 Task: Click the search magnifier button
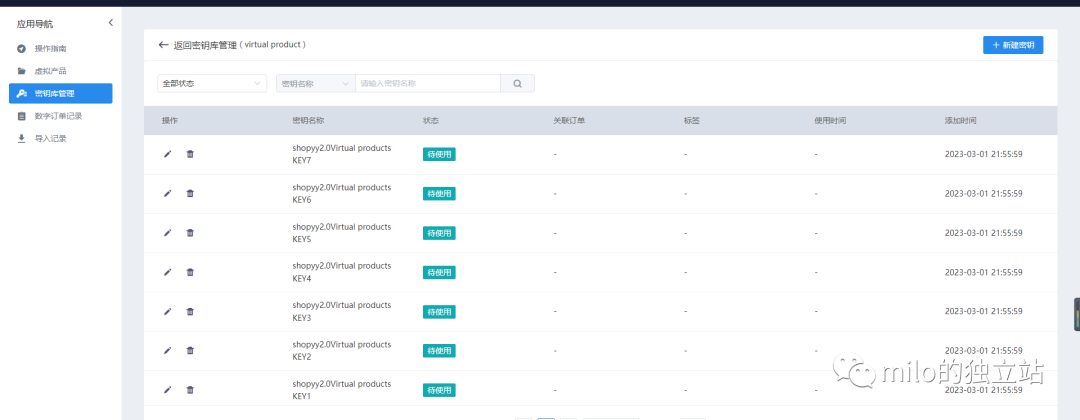coord(517,83)
